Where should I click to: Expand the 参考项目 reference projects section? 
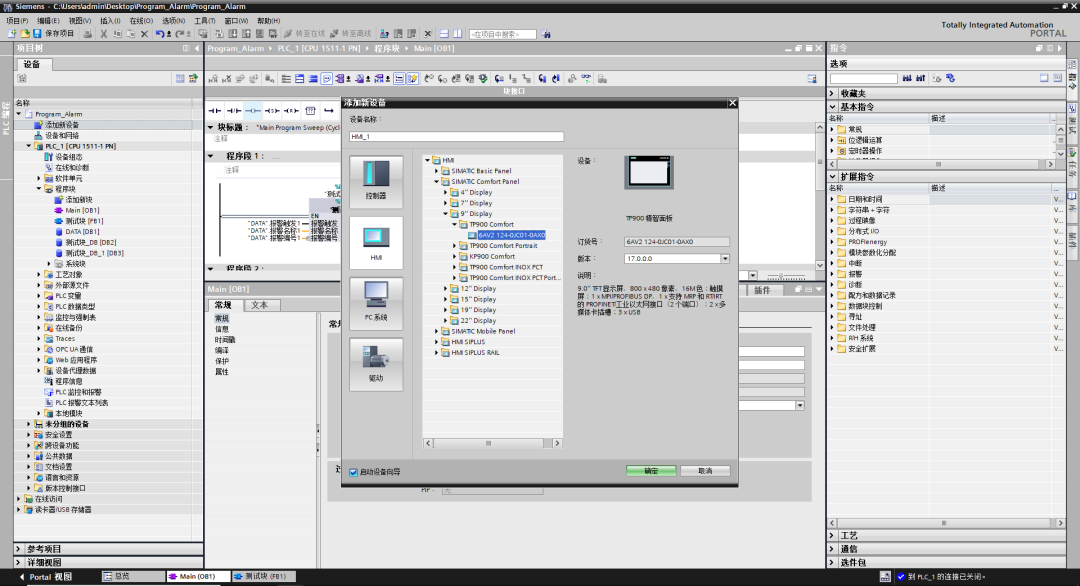point(19,549)
